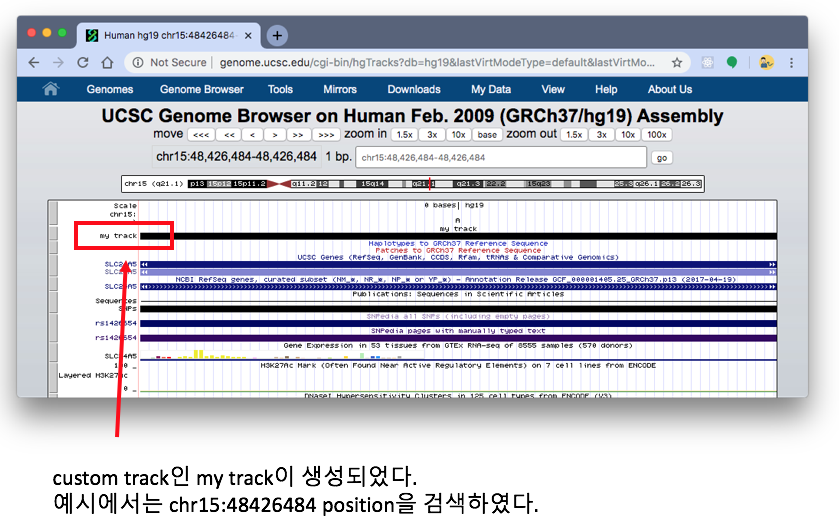Move slightly right with > button
Viewport: 839px width, 532px height.
pos(274,135)
